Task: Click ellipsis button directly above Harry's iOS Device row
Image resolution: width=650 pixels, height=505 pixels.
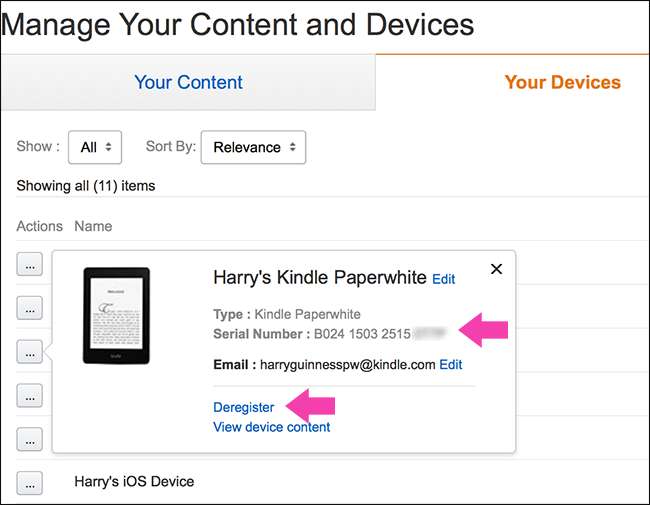Action: [x=30, y=438]
